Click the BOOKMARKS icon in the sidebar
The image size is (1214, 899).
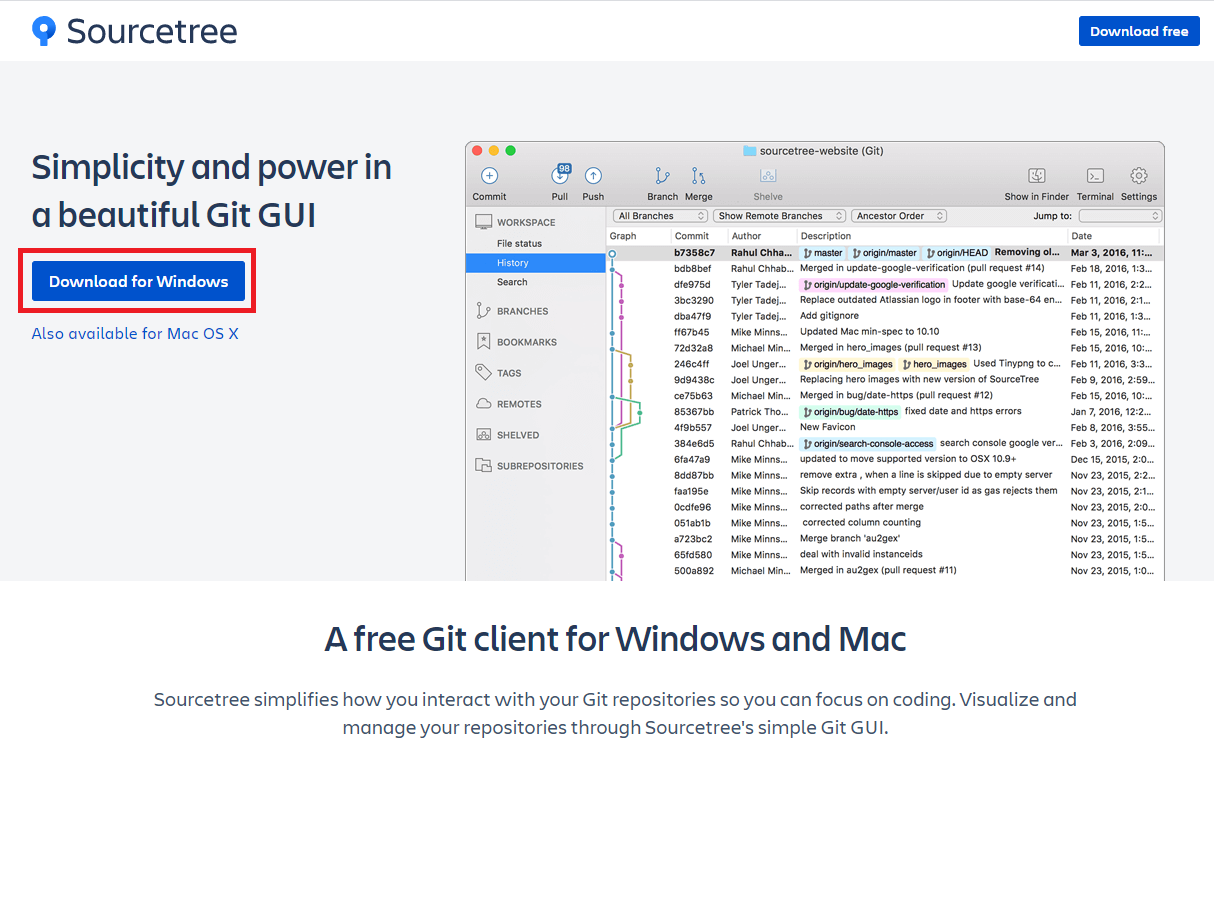pos(484,342)
